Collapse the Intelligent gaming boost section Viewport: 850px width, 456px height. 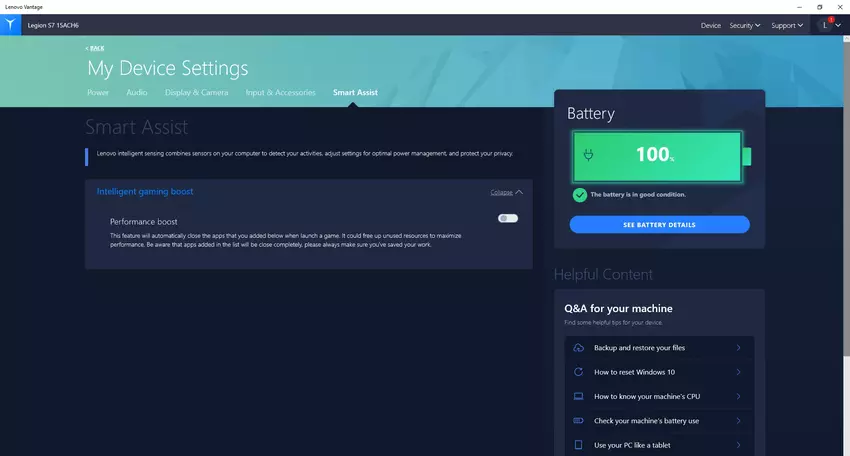(506, 192)
